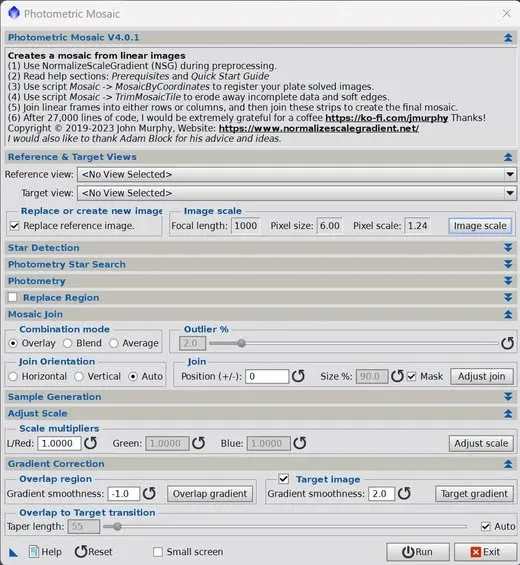This screenshot has width=520, height=565.
Task: Toggle the Mask checkbox
Action: (412, 377)
